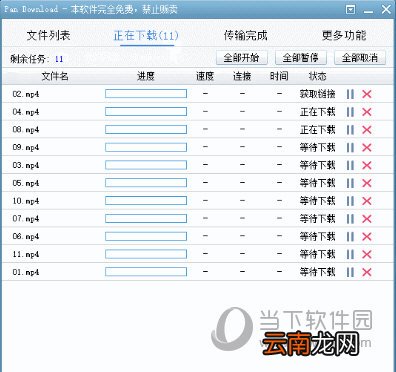The image size is (396, 372).
Task: Pause the 04.mp4 download
Action: coord(350,112)
